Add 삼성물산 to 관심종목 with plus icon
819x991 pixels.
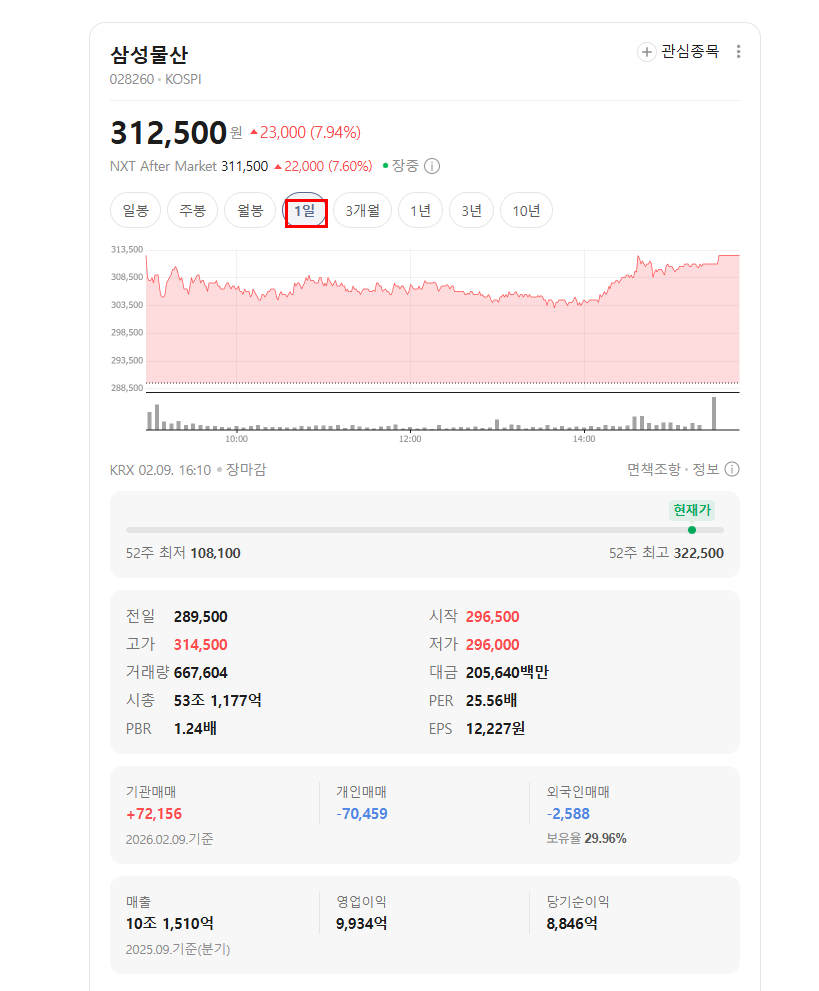click(x=646, y=52)
